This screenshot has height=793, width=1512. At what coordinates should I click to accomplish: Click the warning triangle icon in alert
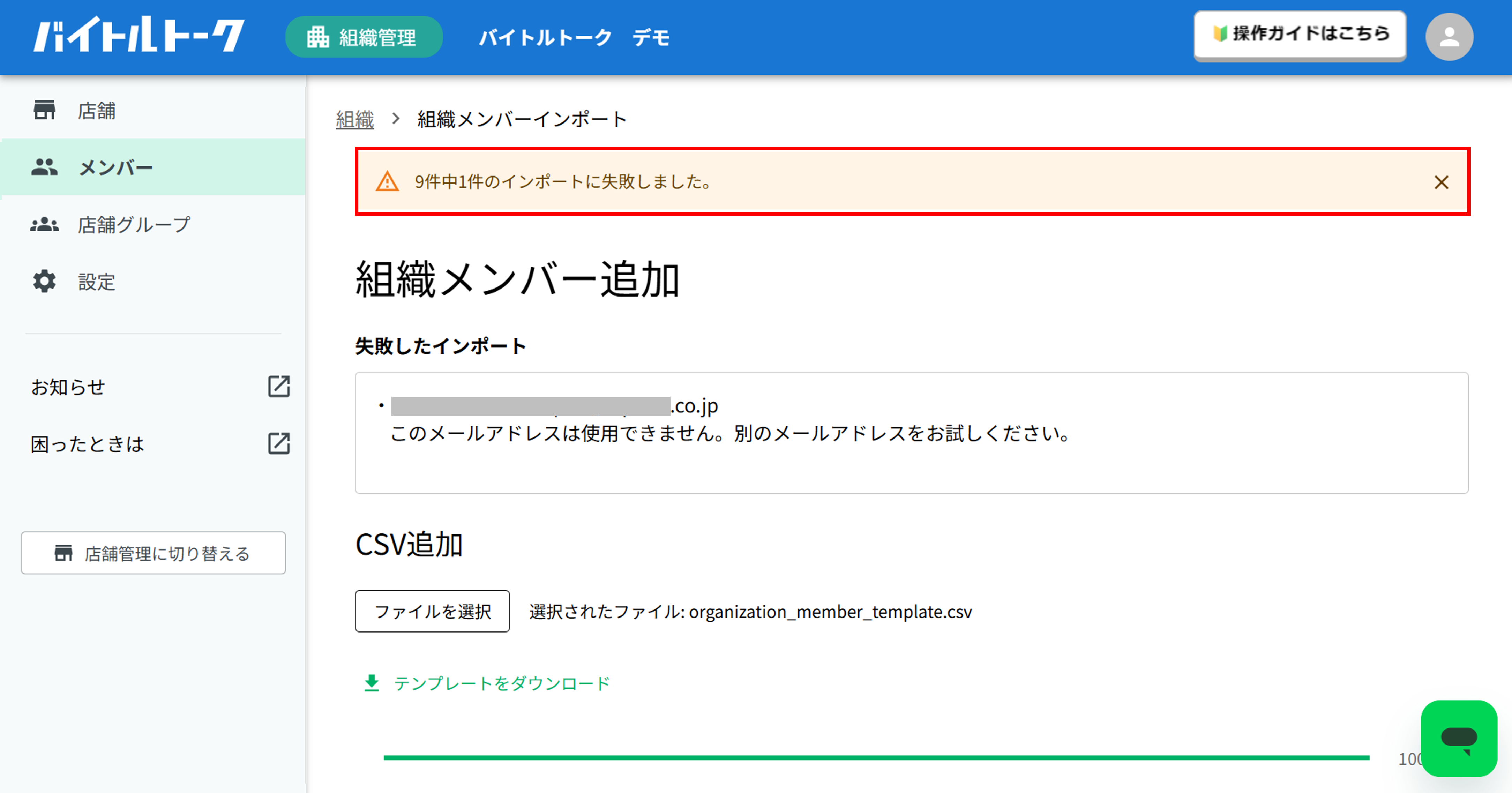[x=387, y=181]
